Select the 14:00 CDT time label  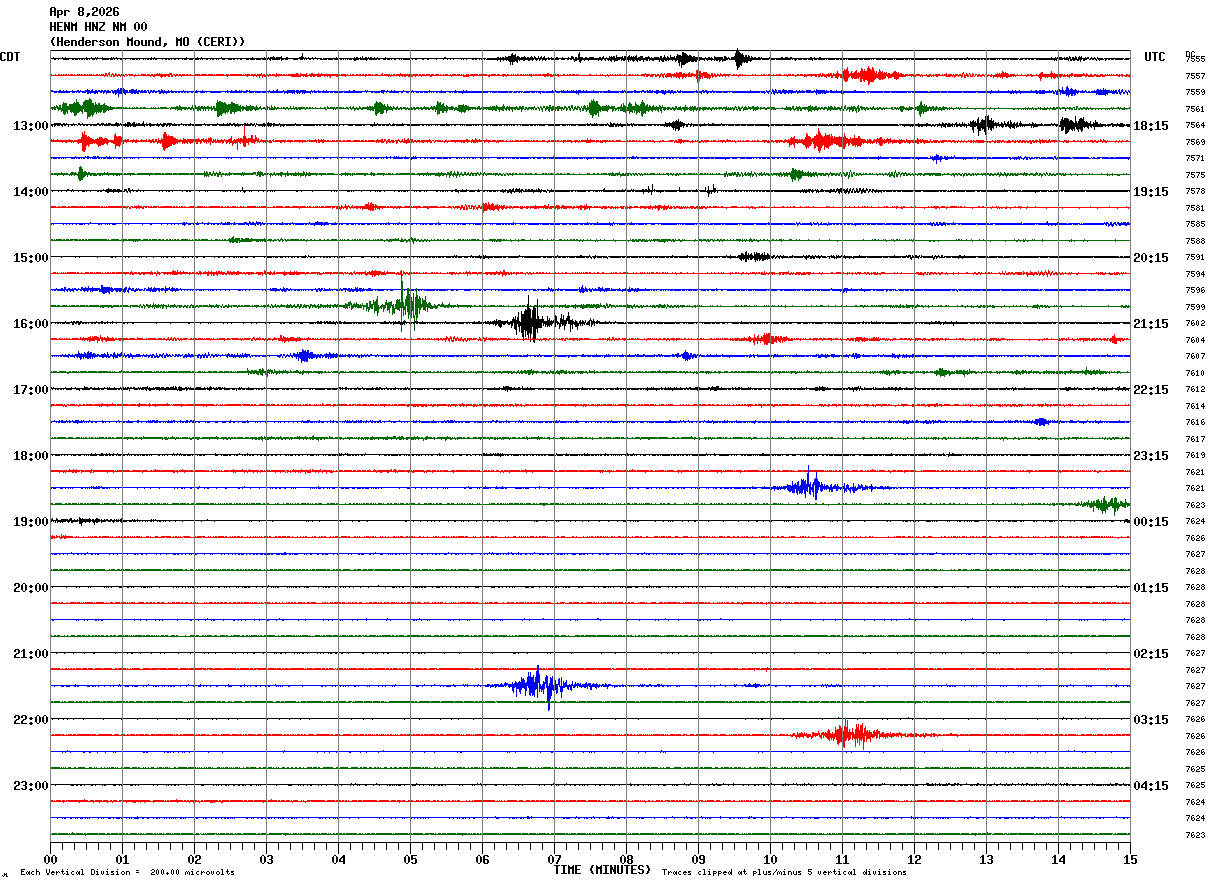pyautogui.click(x=30, y=192)
